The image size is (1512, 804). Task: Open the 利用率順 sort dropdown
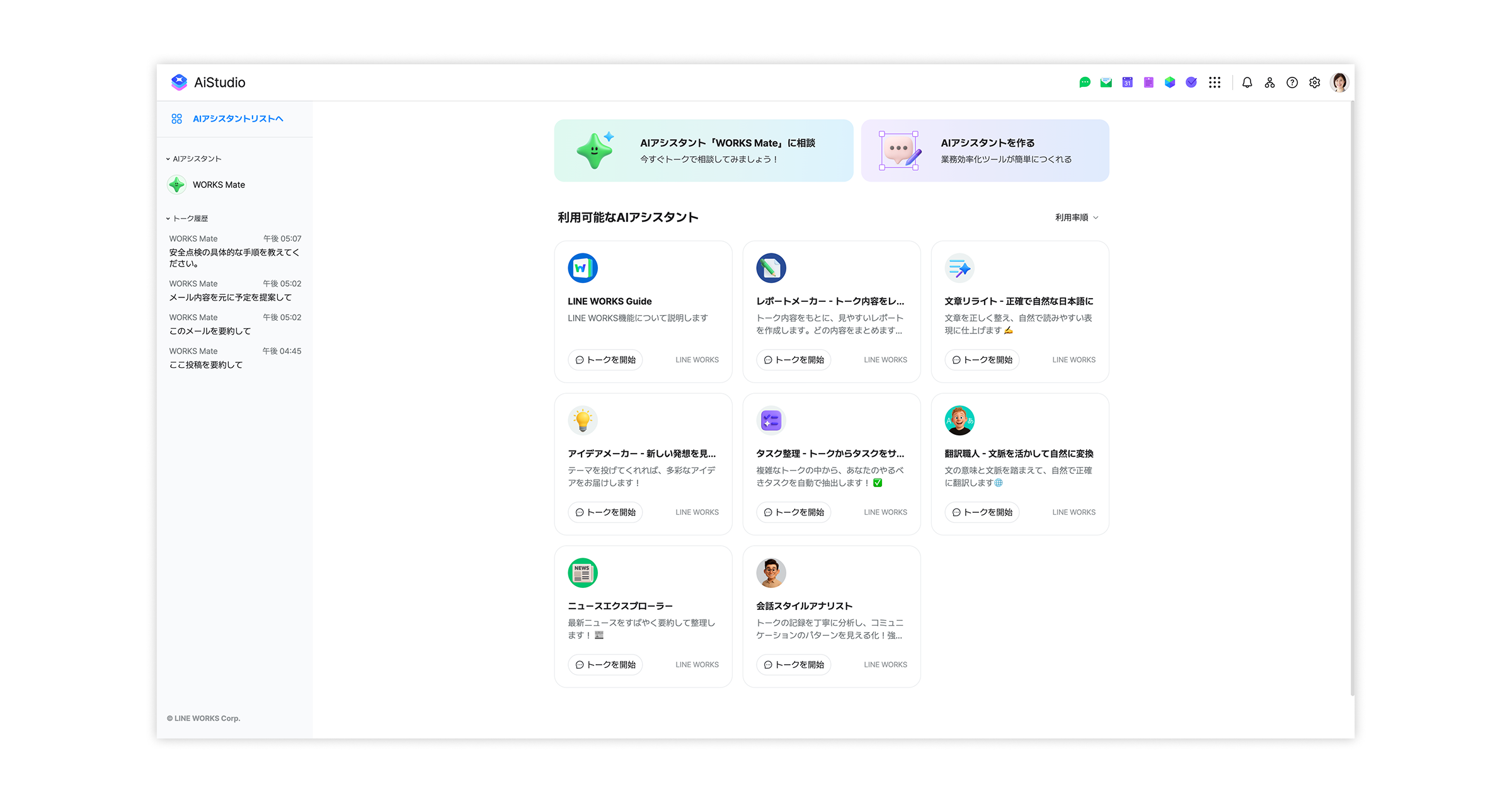point(1077,217)
